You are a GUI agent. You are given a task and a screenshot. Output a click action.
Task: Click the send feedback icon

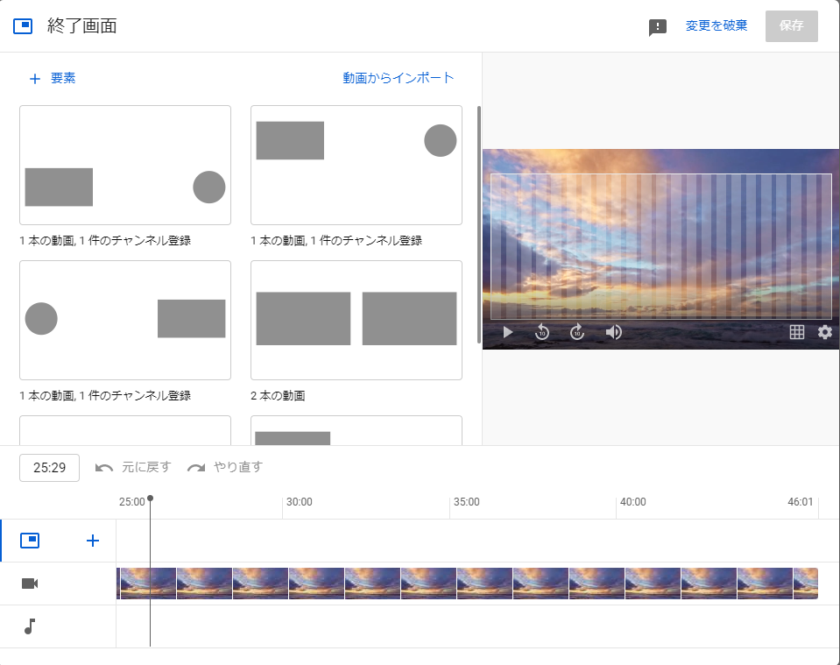tap(658, 27)
